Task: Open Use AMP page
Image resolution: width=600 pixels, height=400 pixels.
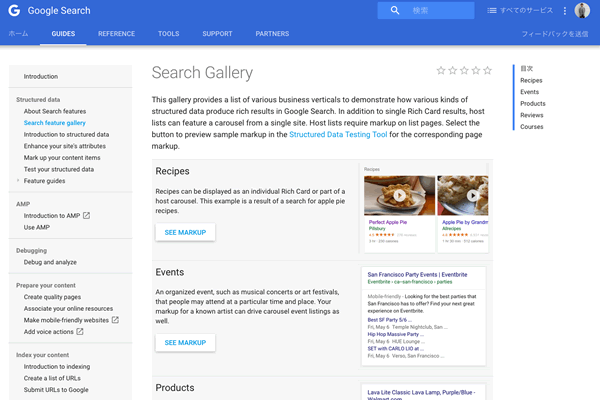Action: pos(37,227)
